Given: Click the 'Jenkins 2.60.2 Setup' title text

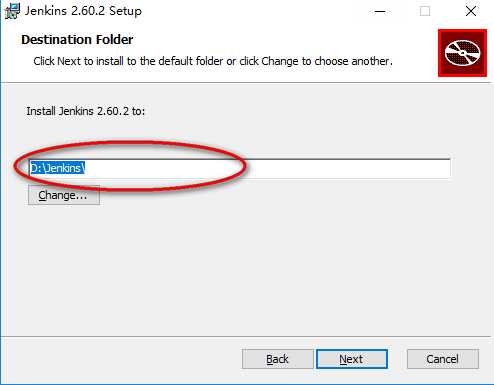Looking at the screenshot, I should (x=83, y=11).
